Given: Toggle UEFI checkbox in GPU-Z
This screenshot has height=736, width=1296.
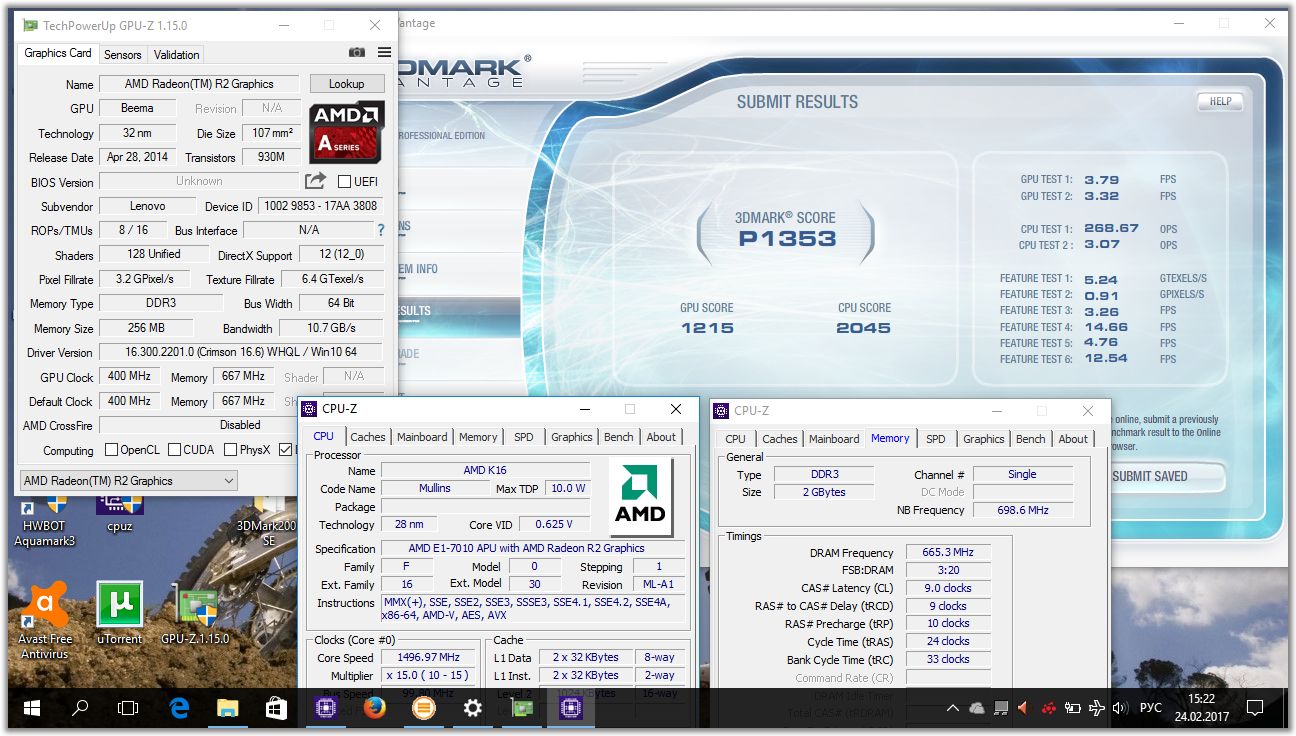Looking at the screenshot, I should [x=344, y=181].
